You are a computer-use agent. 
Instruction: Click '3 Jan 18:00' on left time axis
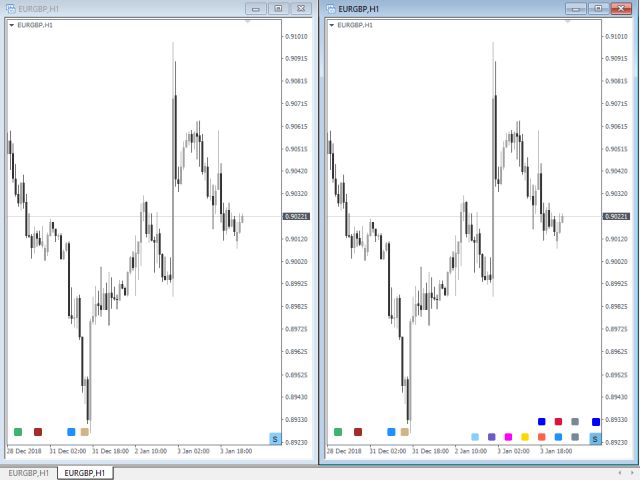(x=236, y=451)
